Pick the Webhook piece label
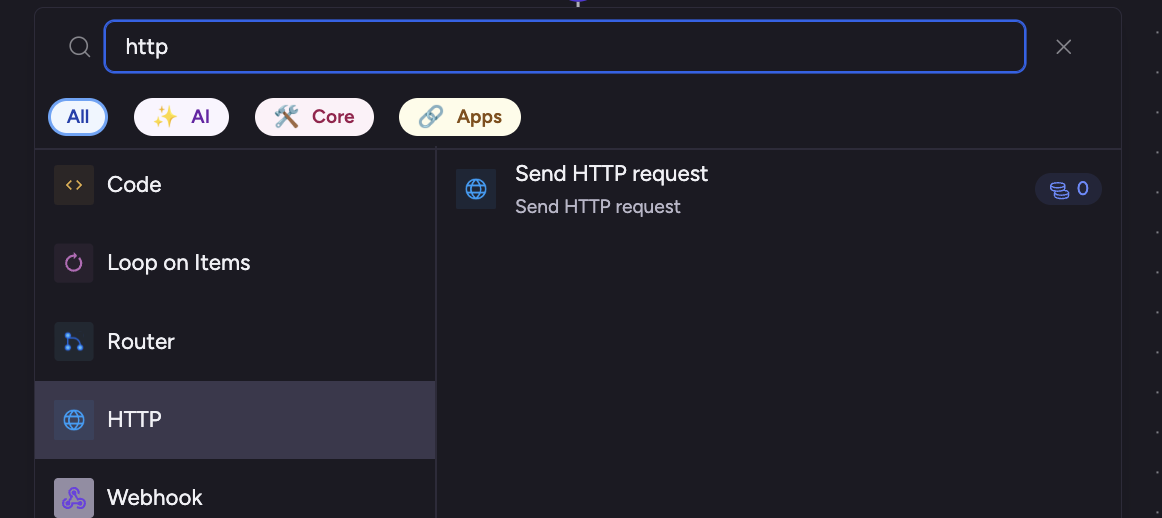The width and height of the screenshot is (1162, 518). (x=155, y=497)
